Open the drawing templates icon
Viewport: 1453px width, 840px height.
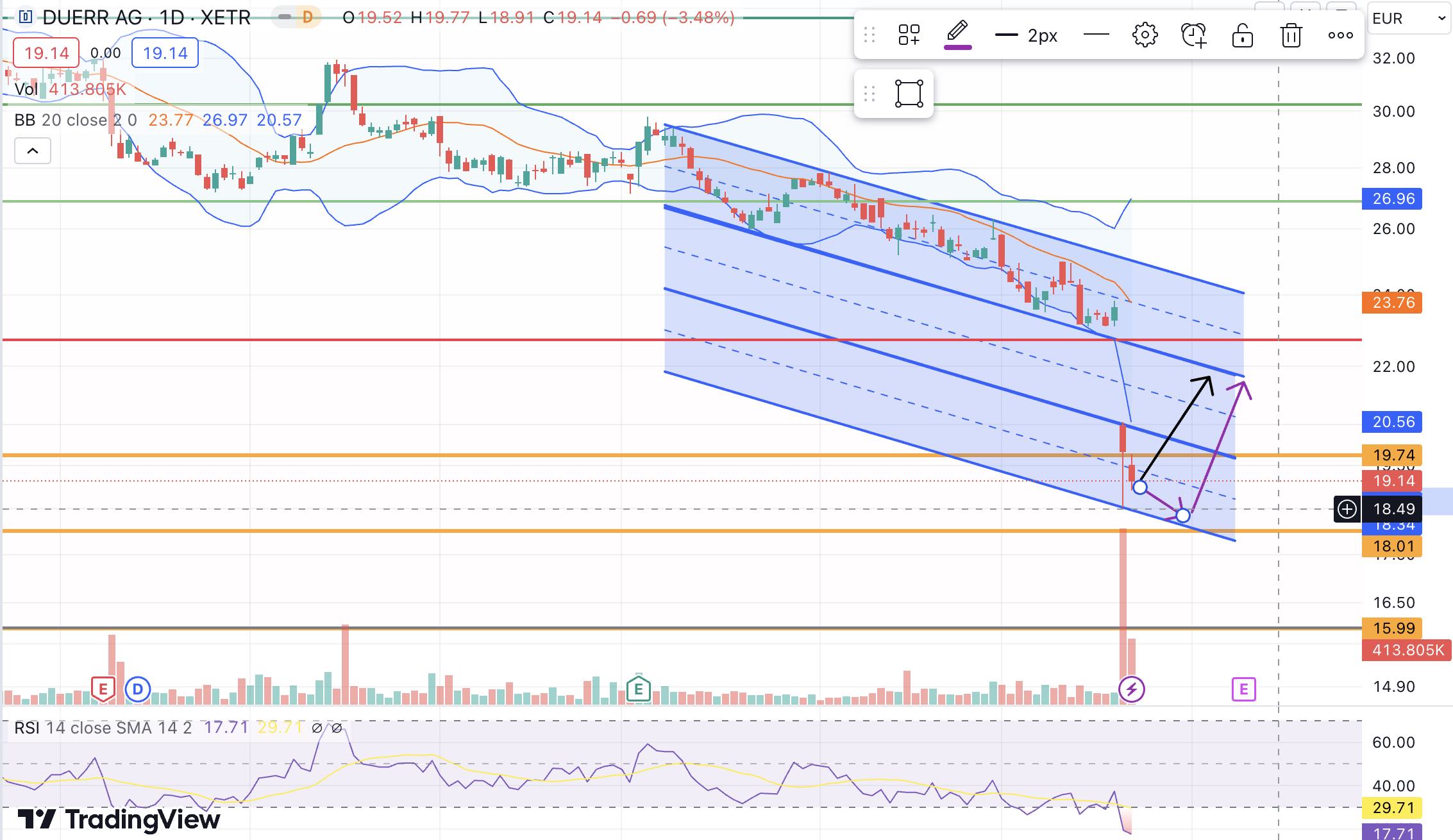point(909,35)
